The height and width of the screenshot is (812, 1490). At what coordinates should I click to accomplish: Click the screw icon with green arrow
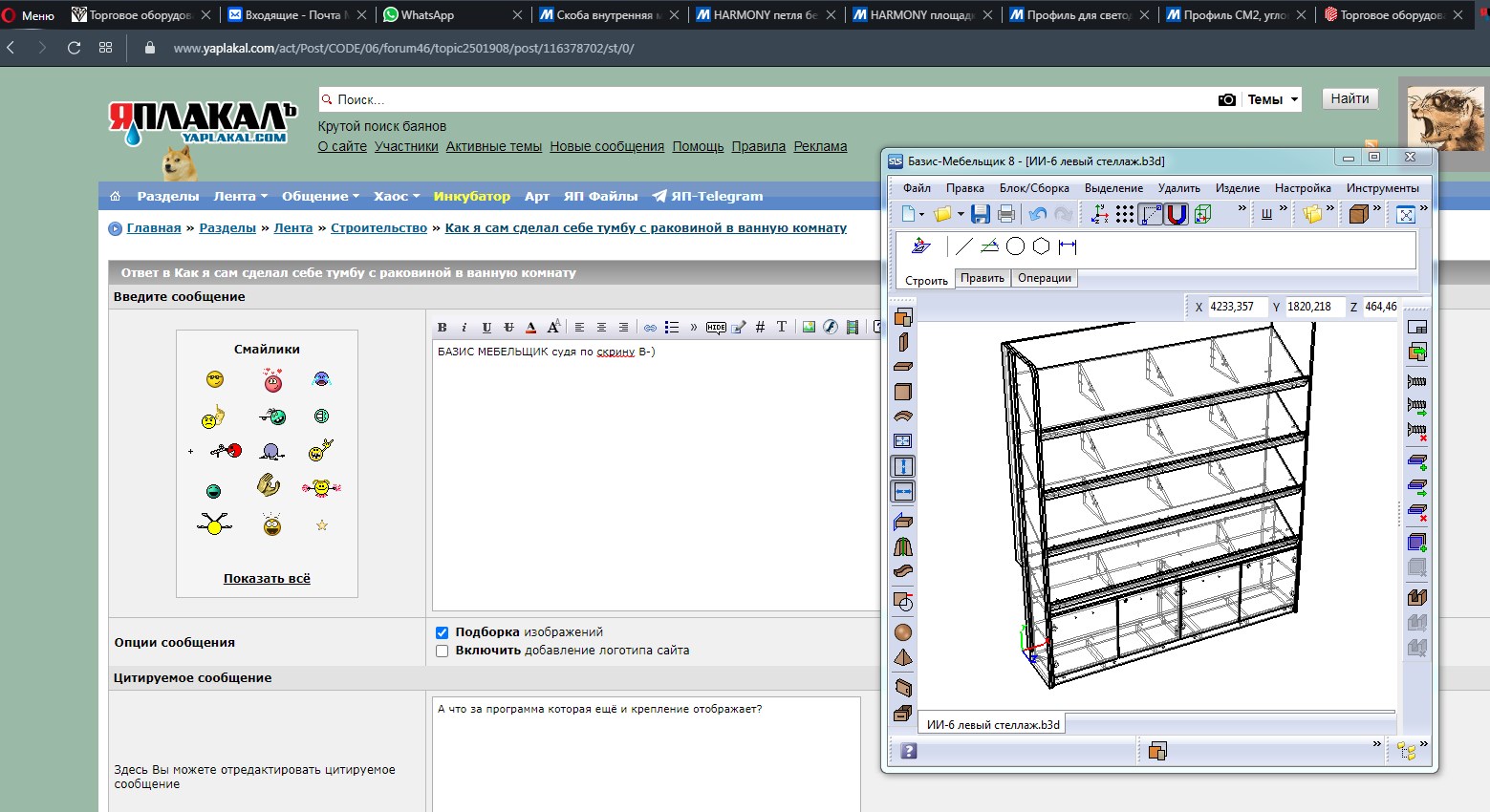(1416, 406)
